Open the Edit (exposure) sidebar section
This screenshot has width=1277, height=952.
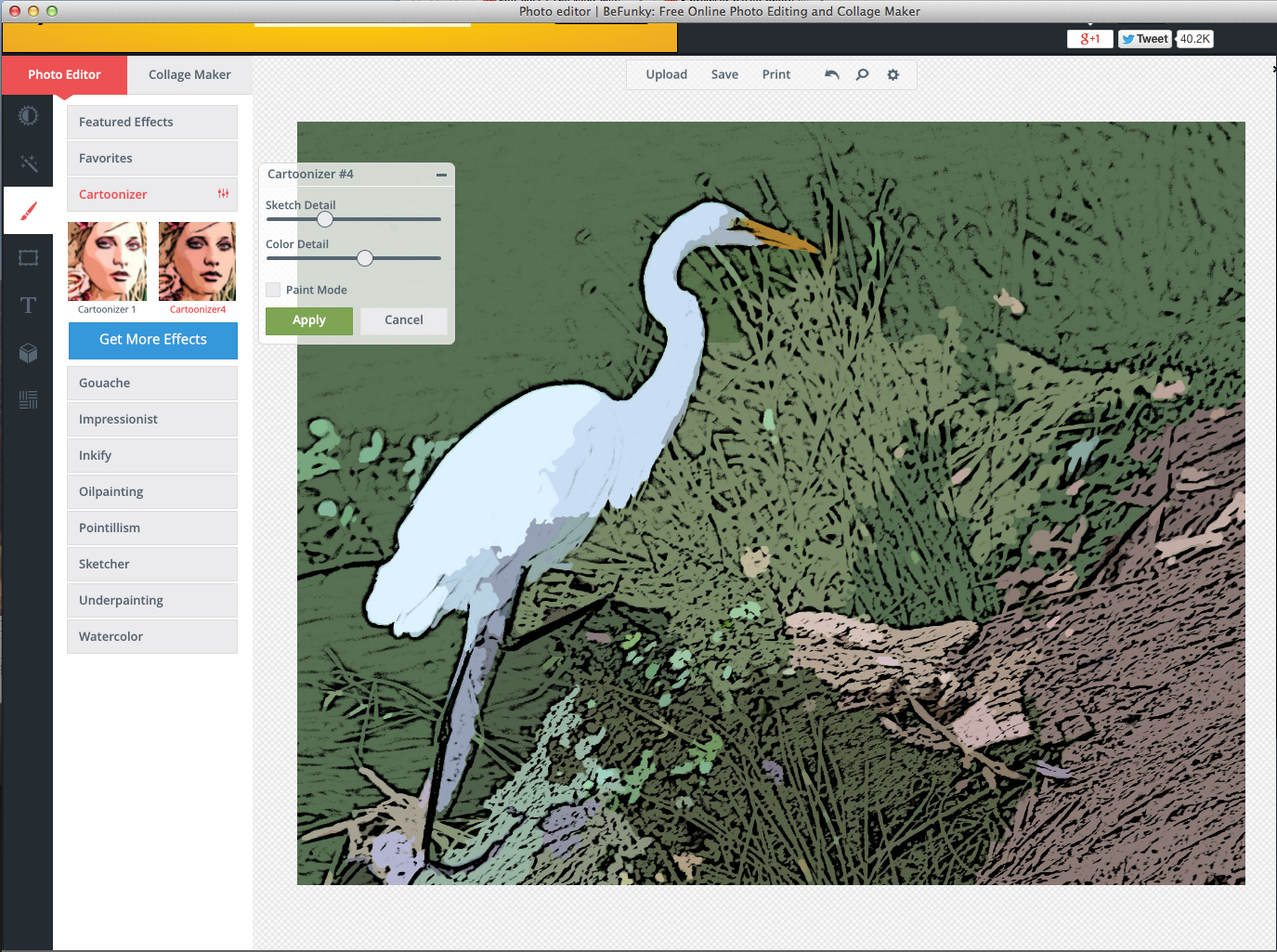(28, 115)
